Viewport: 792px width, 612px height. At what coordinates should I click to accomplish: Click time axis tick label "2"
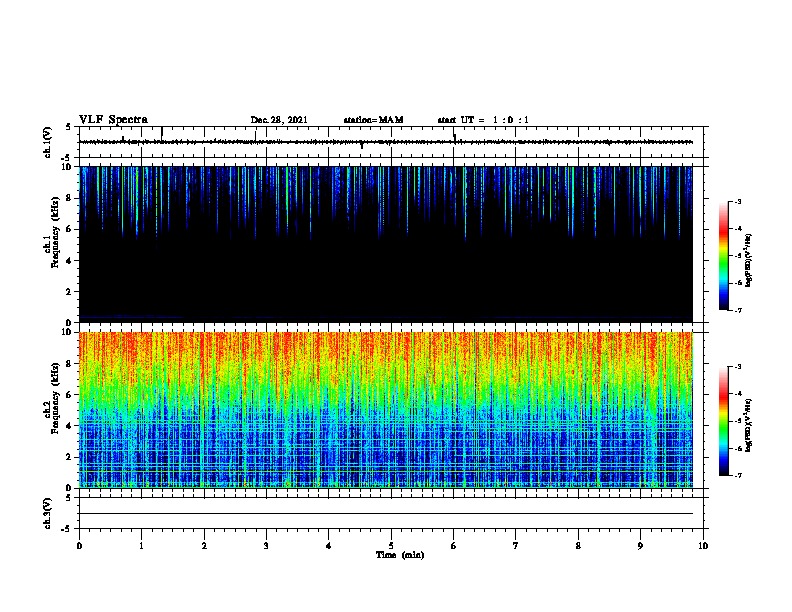(x=204, y=545)
